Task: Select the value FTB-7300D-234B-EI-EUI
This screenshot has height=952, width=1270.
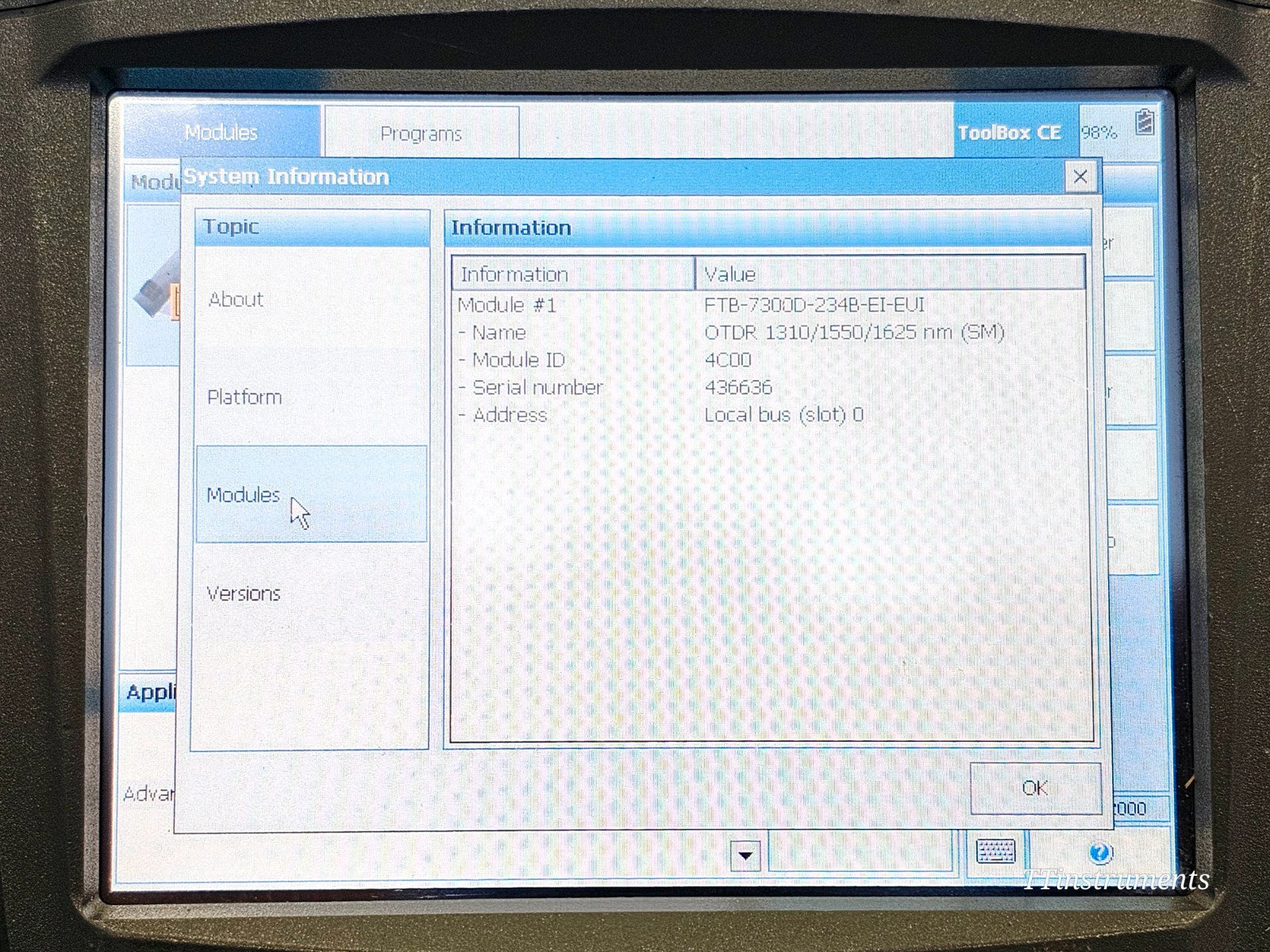Action: 814,305
